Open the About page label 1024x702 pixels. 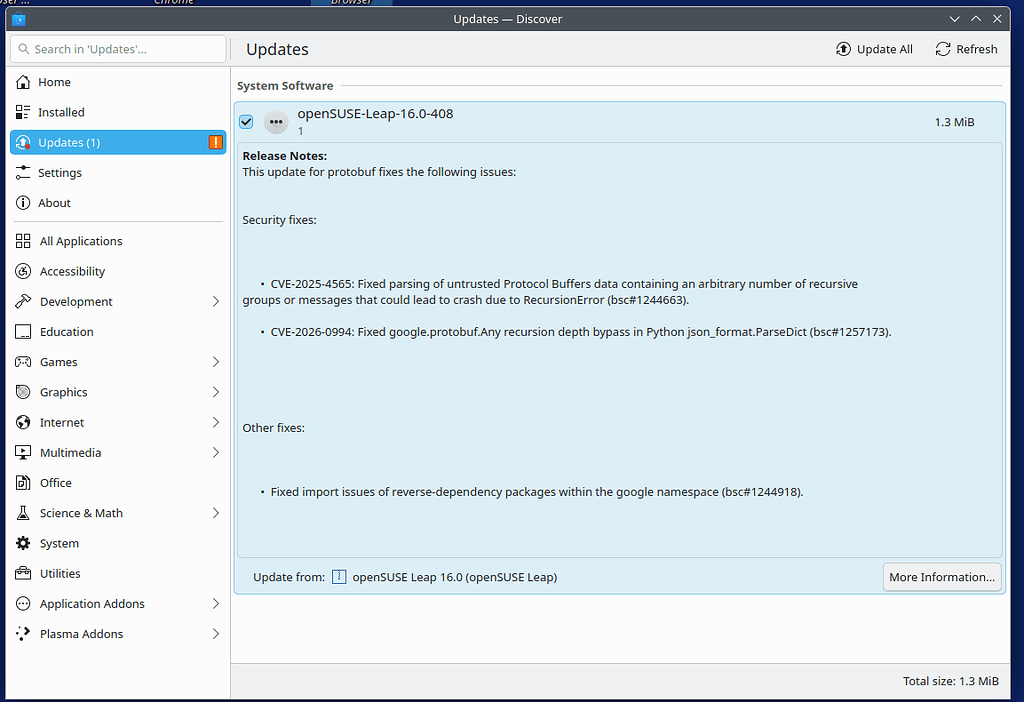(54, 203)
